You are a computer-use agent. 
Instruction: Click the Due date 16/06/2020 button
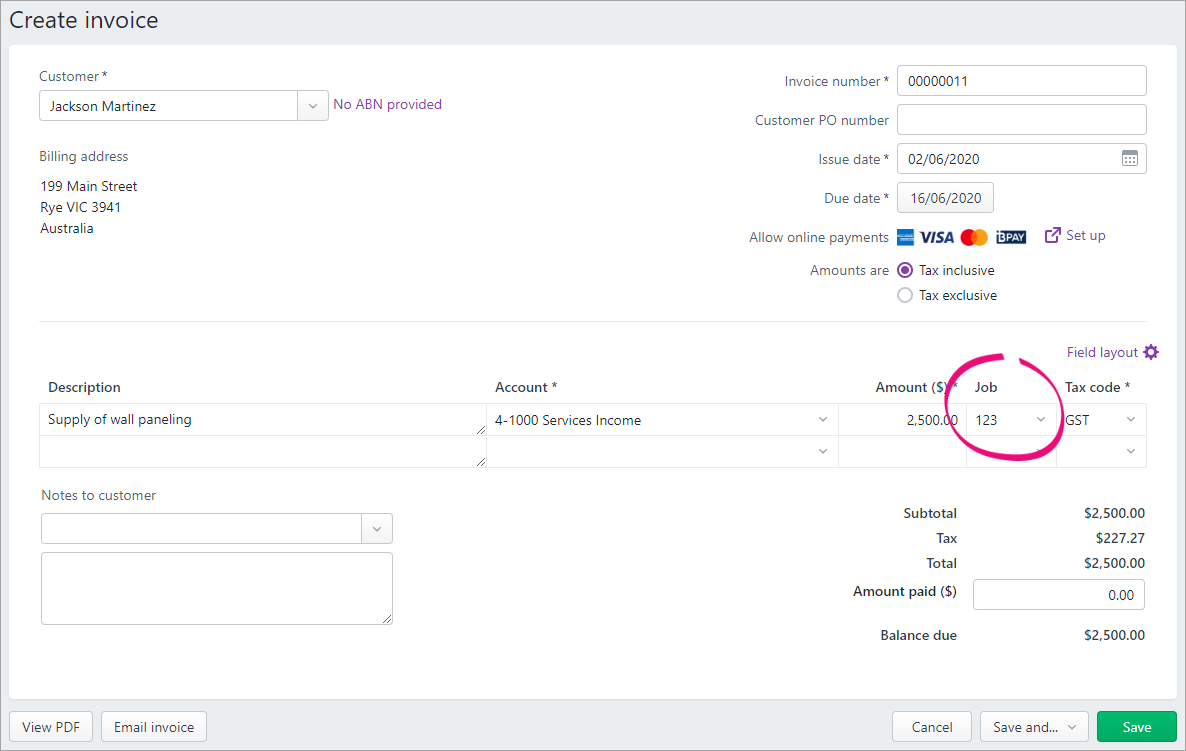pyautogui.click(x=945, y=198)
